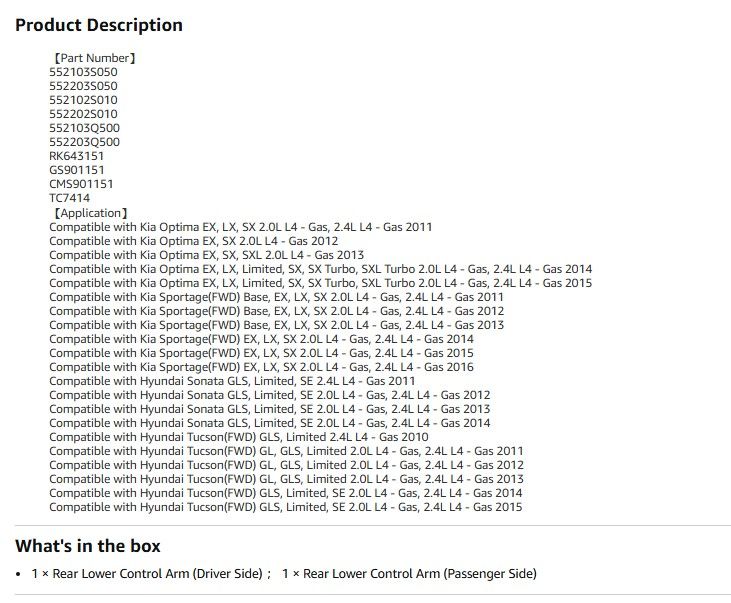Click the Application label

90,213
